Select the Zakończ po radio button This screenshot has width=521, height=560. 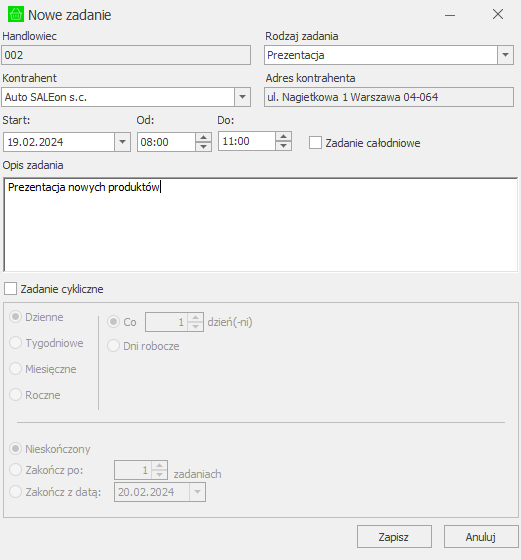pyautogui.click(x=16, y=470)
